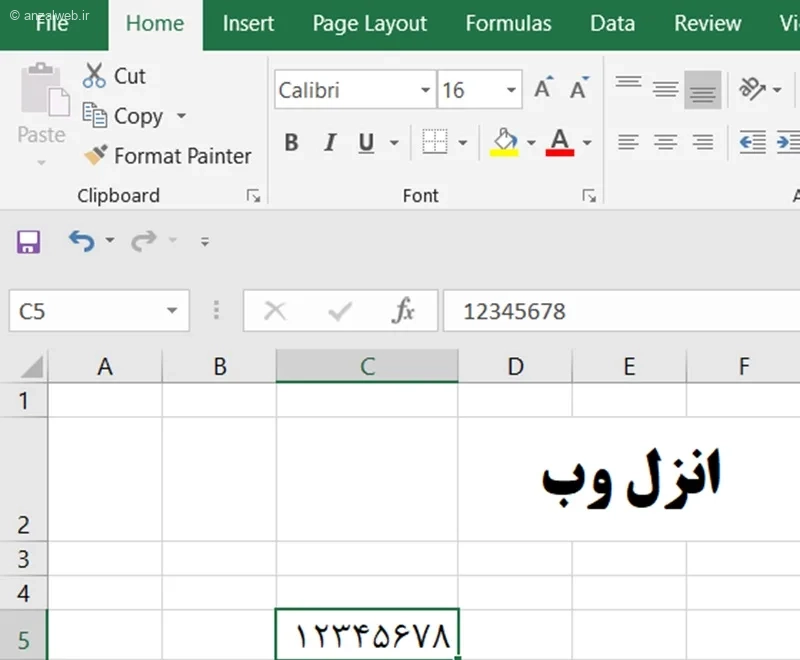This screenshot has width=800, height=660.
Task: Undo the last action
Action: 82,241
